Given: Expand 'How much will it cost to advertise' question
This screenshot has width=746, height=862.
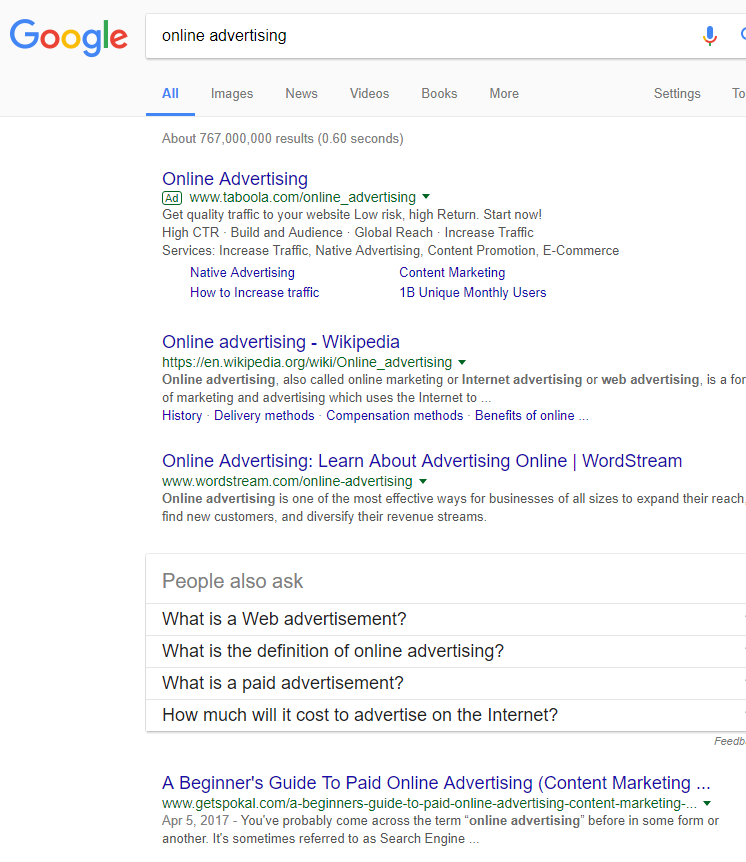Looking at the screenshot, I should tap(446, 715).
